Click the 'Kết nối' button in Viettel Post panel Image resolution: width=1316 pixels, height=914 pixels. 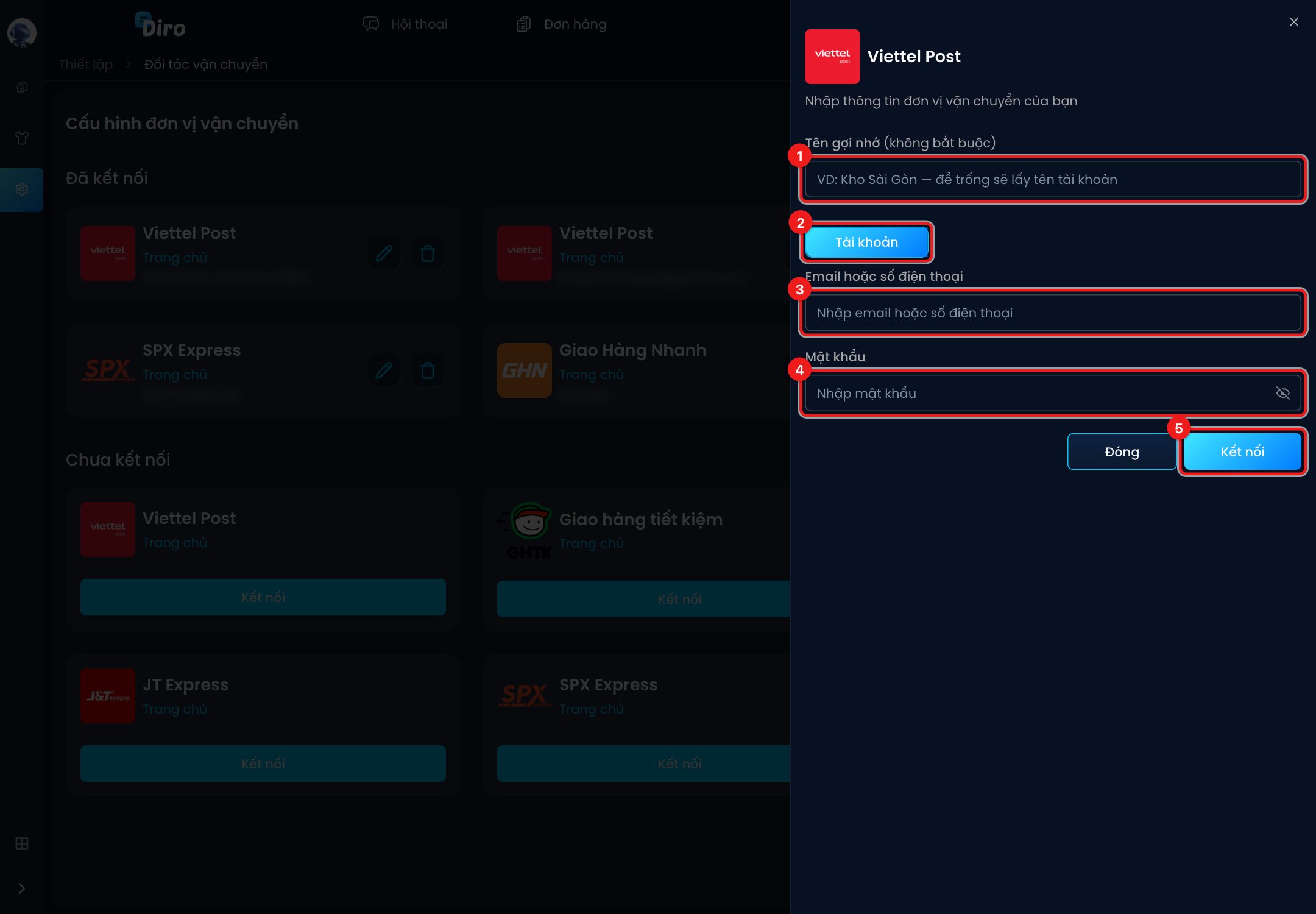pyautogui.click(x=1242, y=452)
